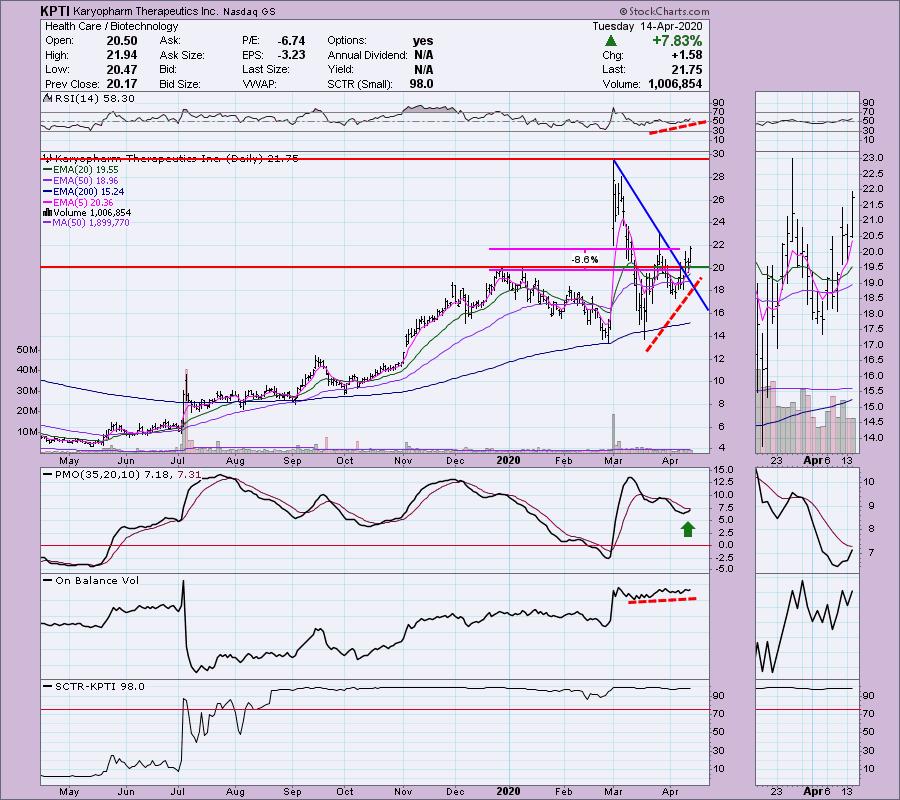Click the Volume 1,006,854 legend entry
This screenshot has width=900, height=800.
point(87,212)
